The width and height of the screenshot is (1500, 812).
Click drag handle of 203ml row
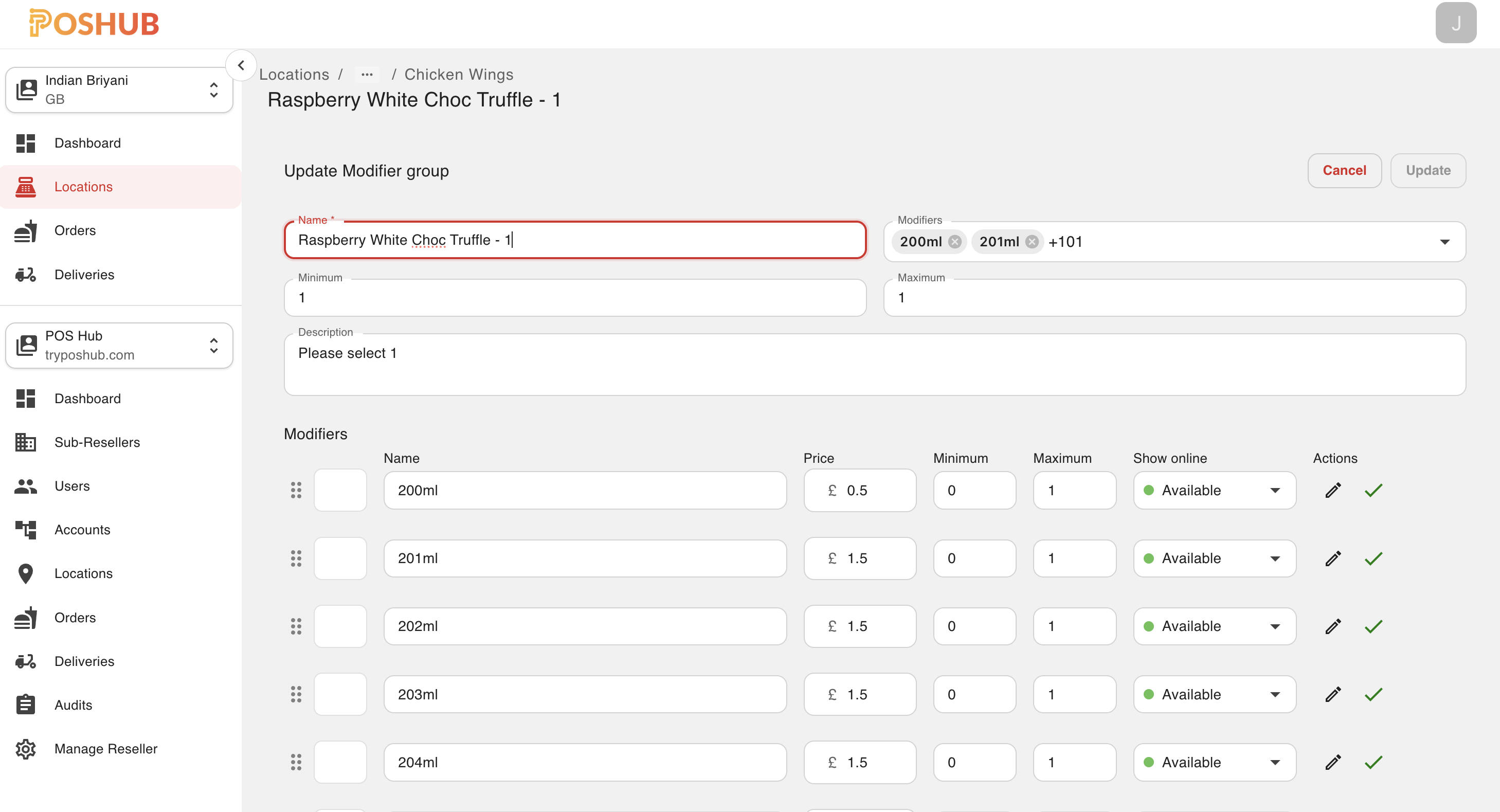296,694
